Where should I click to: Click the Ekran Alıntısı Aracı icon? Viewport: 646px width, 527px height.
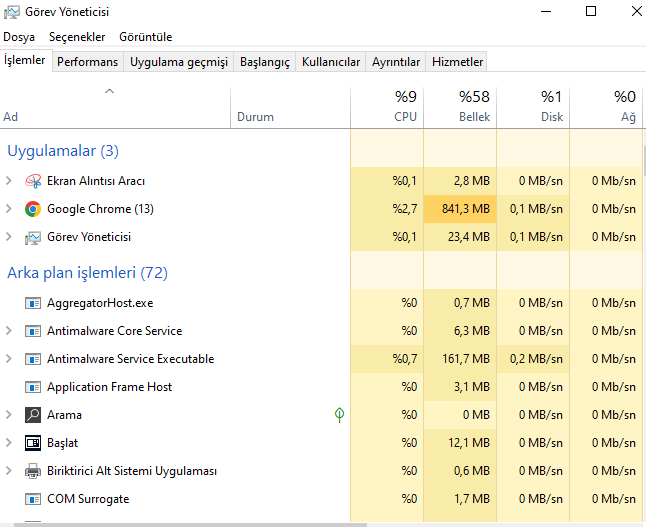tap(33, 181)
